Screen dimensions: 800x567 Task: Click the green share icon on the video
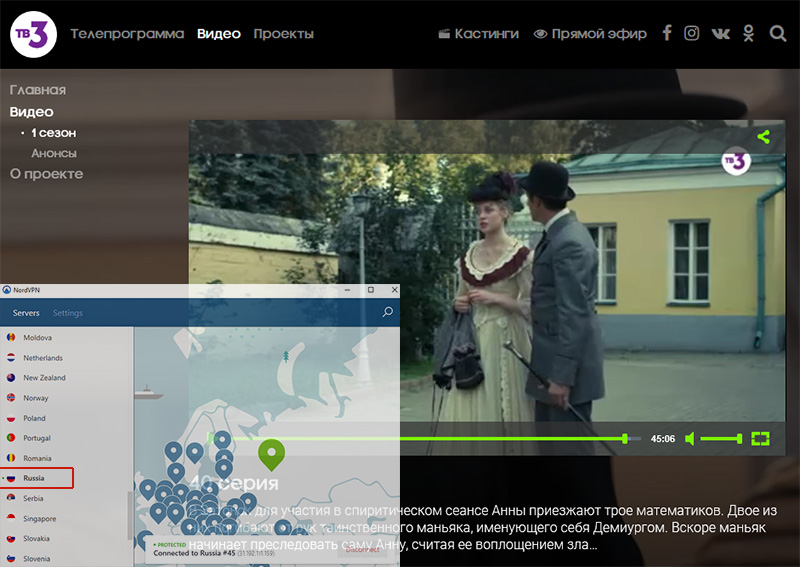point(763,137)
